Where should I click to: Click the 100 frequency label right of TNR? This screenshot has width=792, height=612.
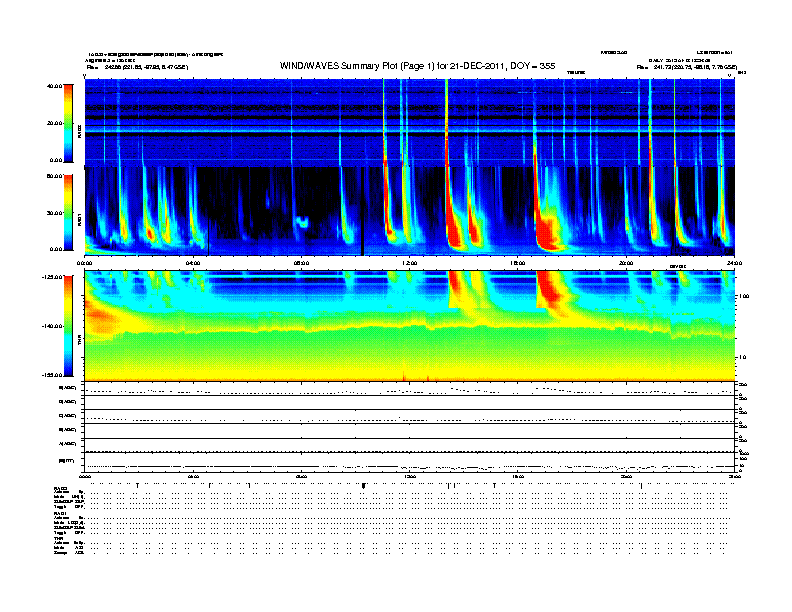point(744,296)
